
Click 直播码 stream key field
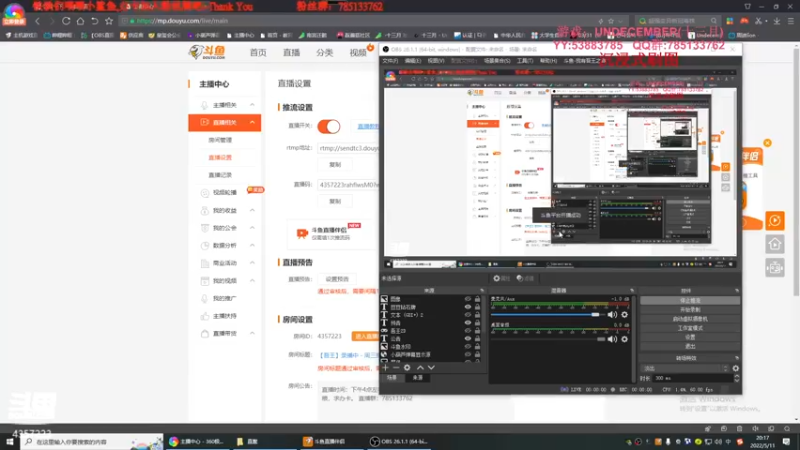[x=348, y=185]
